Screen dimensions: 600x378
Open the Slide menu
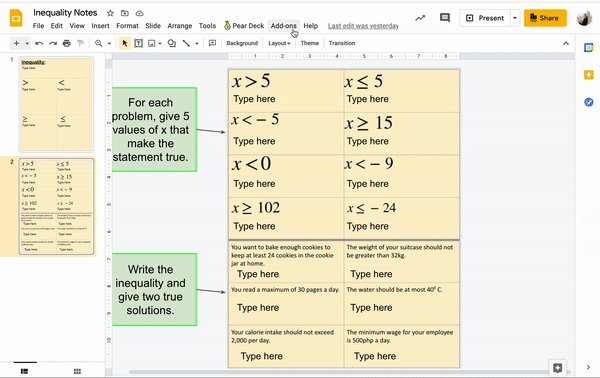click(153, 26)
